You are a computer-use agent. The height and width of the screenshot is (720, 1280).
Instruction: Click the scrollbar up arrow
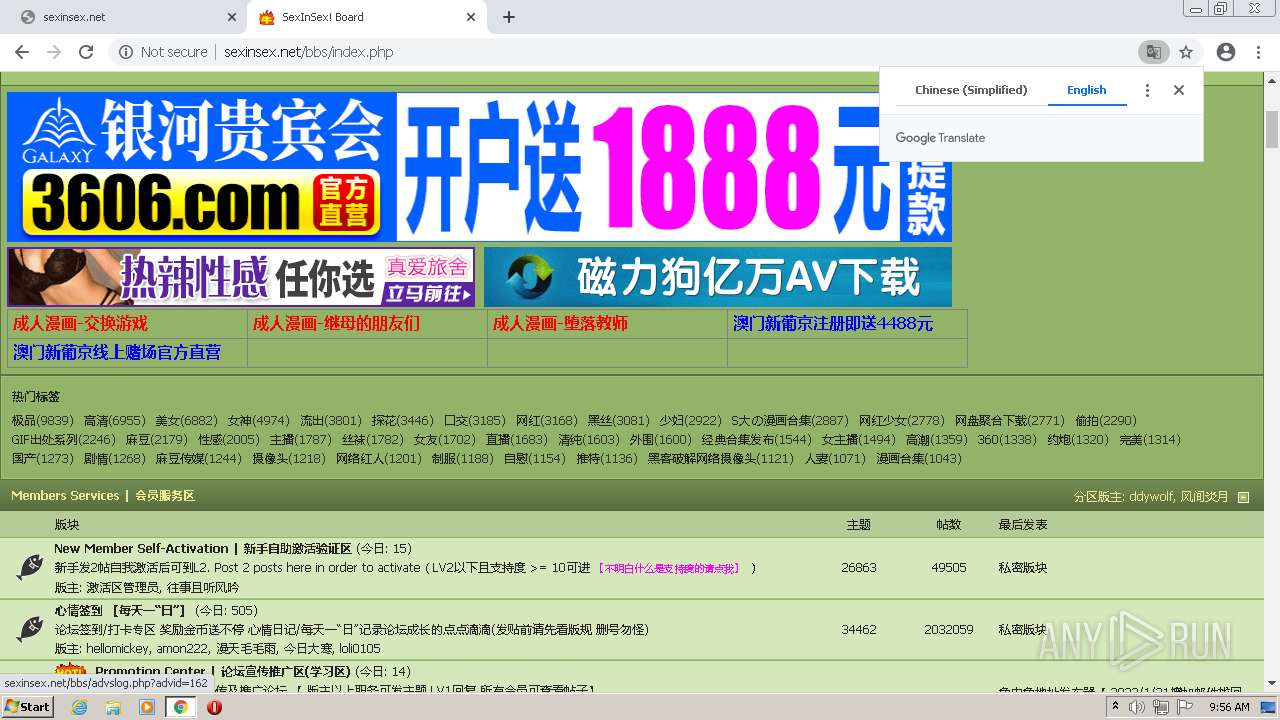[1271, 78]
